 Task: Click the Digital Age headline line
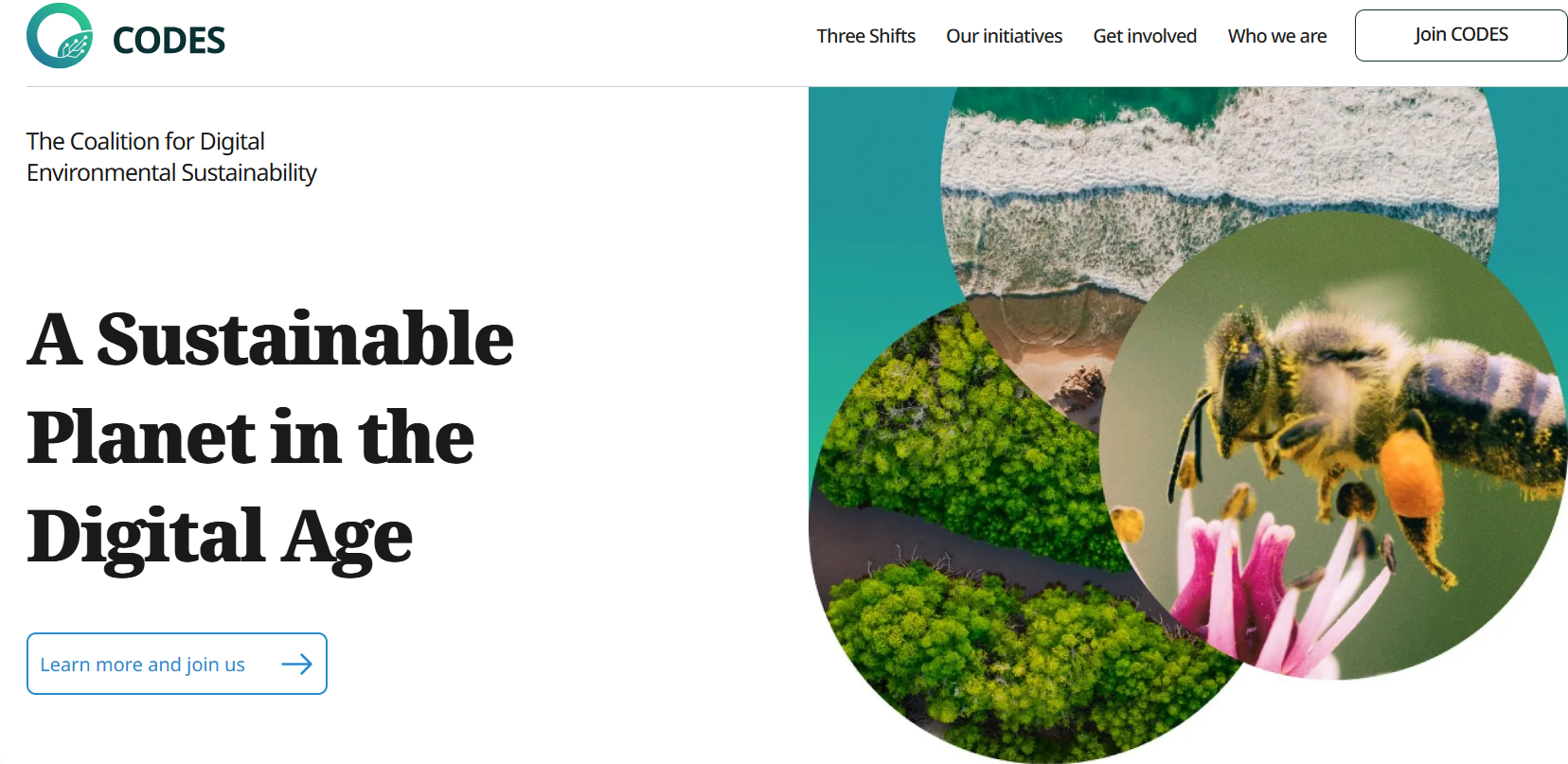(x=220, y=537)
